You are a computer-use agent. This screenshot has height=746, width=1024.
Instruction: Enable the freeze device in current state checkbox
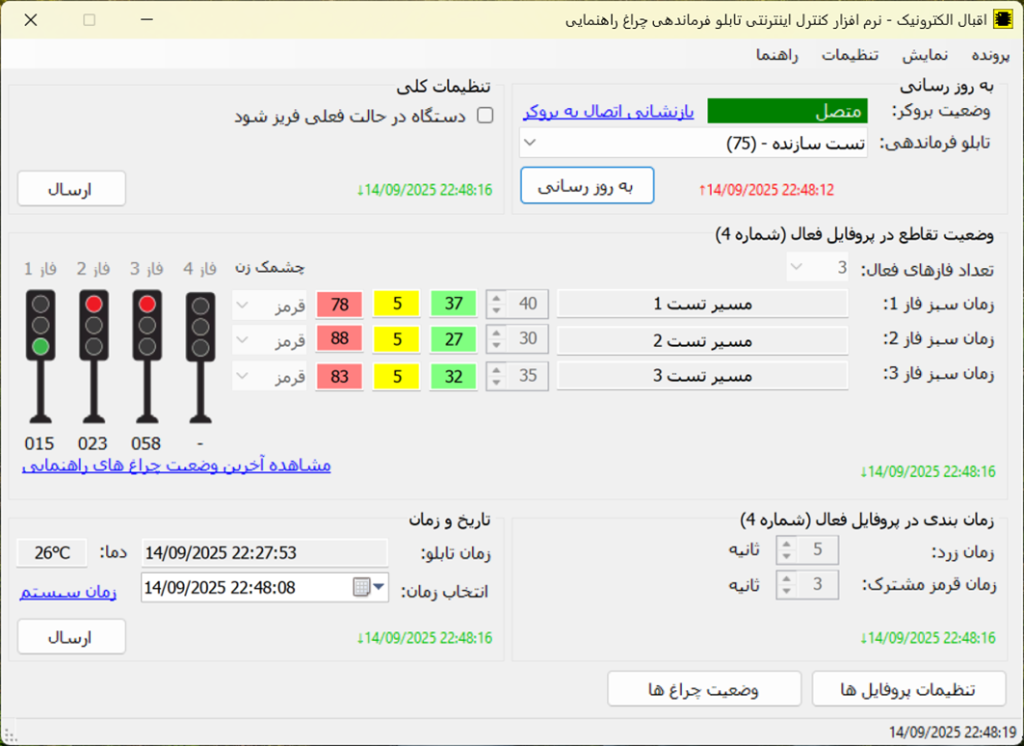tap(485, 116)
